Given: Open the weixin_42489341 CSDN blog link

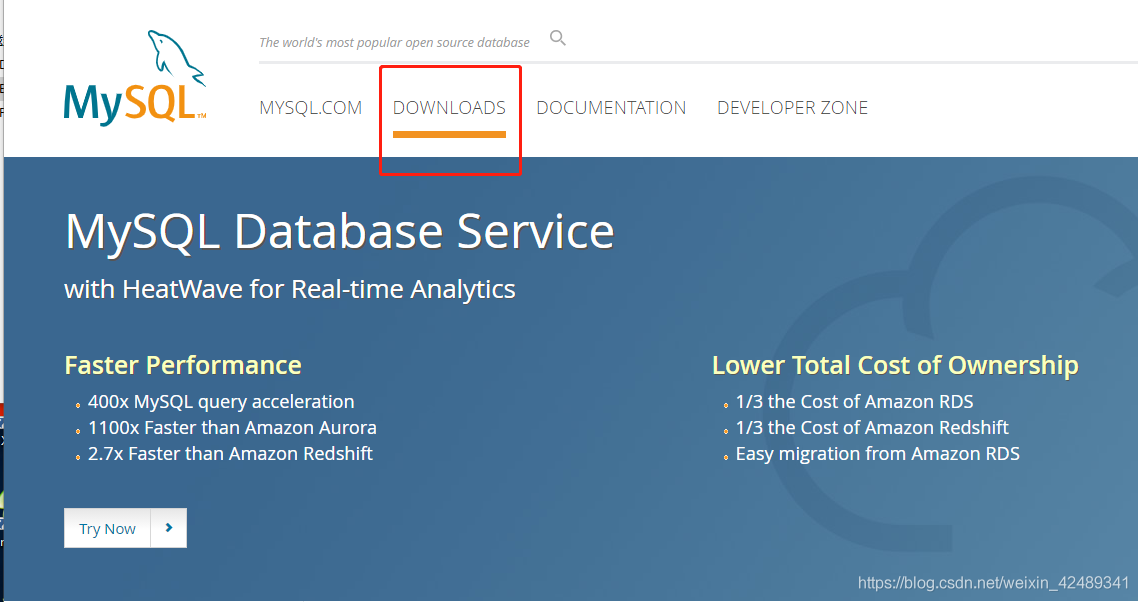Looking at the screenshot, I should [995, 580].
